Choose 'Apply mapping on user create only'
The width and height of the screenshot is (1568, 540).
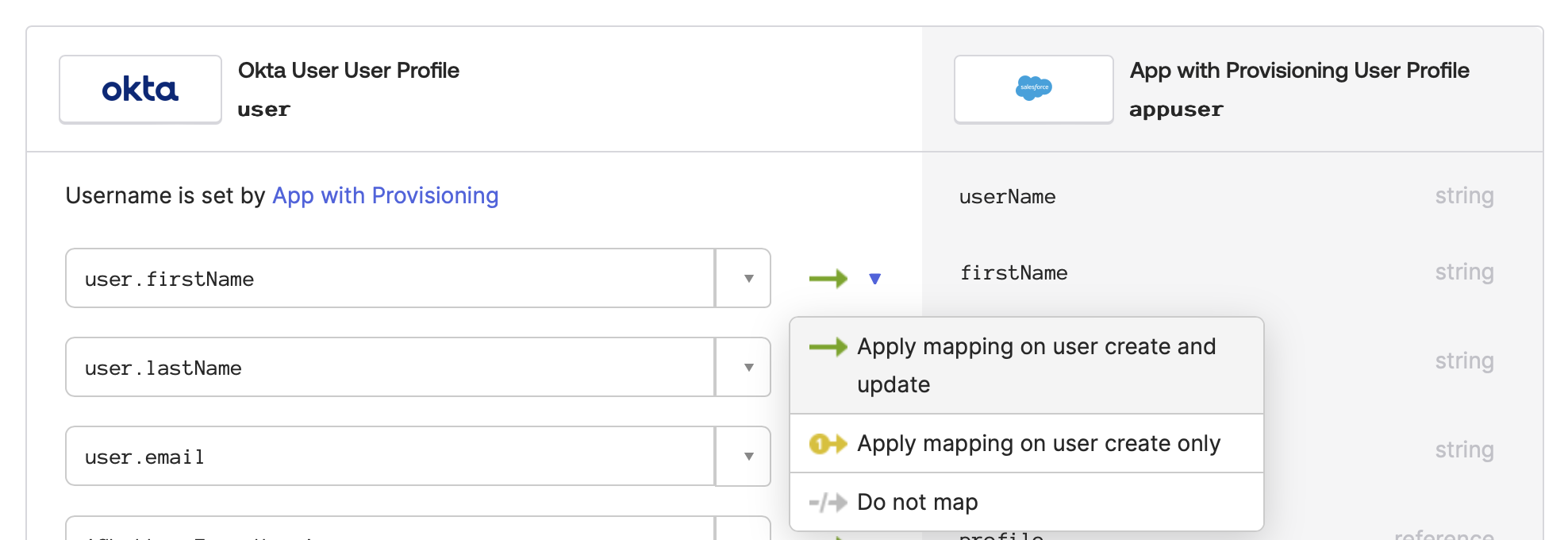[1038, 444]
